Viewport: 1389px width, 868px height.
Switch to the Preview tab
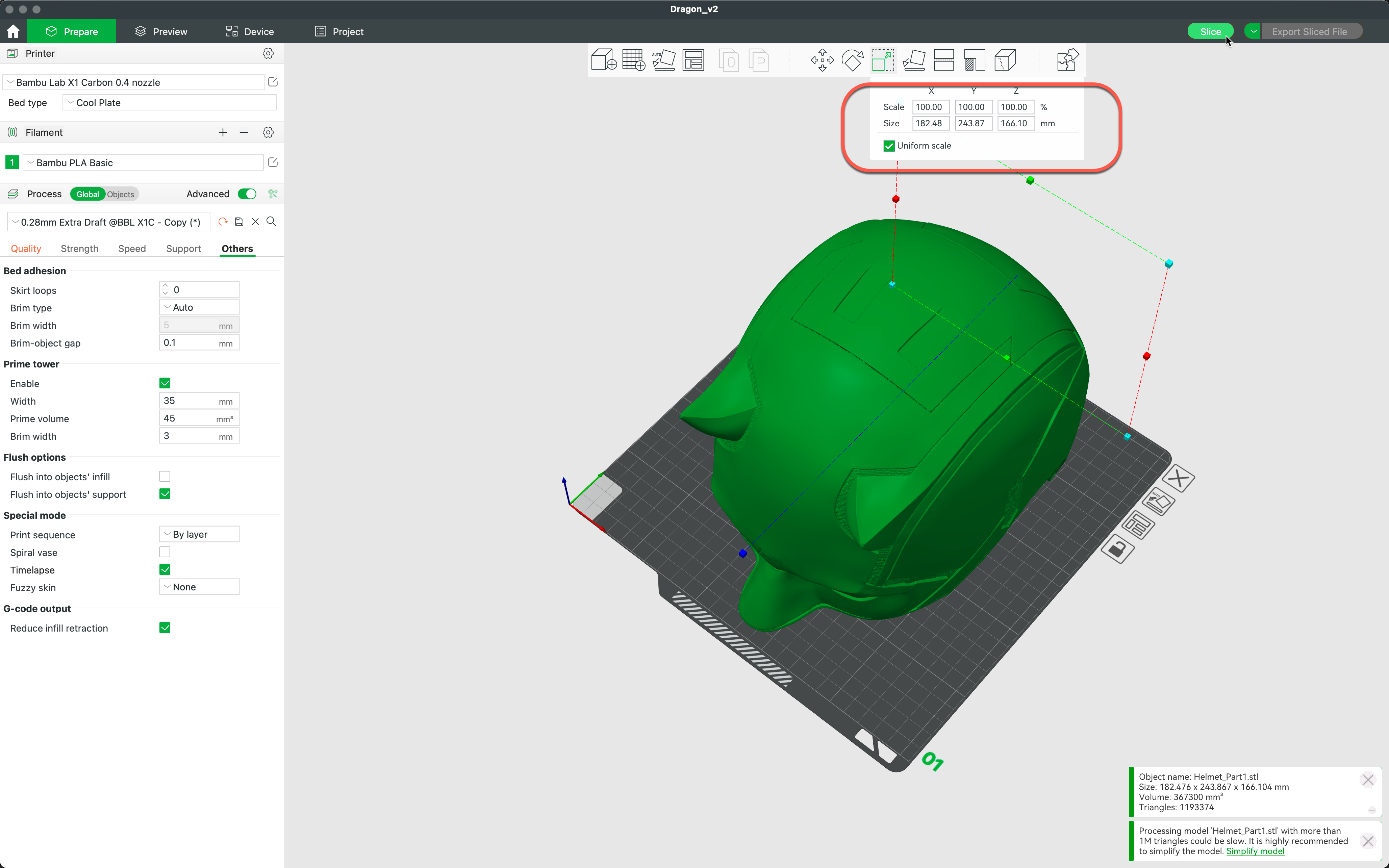(161, 31)
